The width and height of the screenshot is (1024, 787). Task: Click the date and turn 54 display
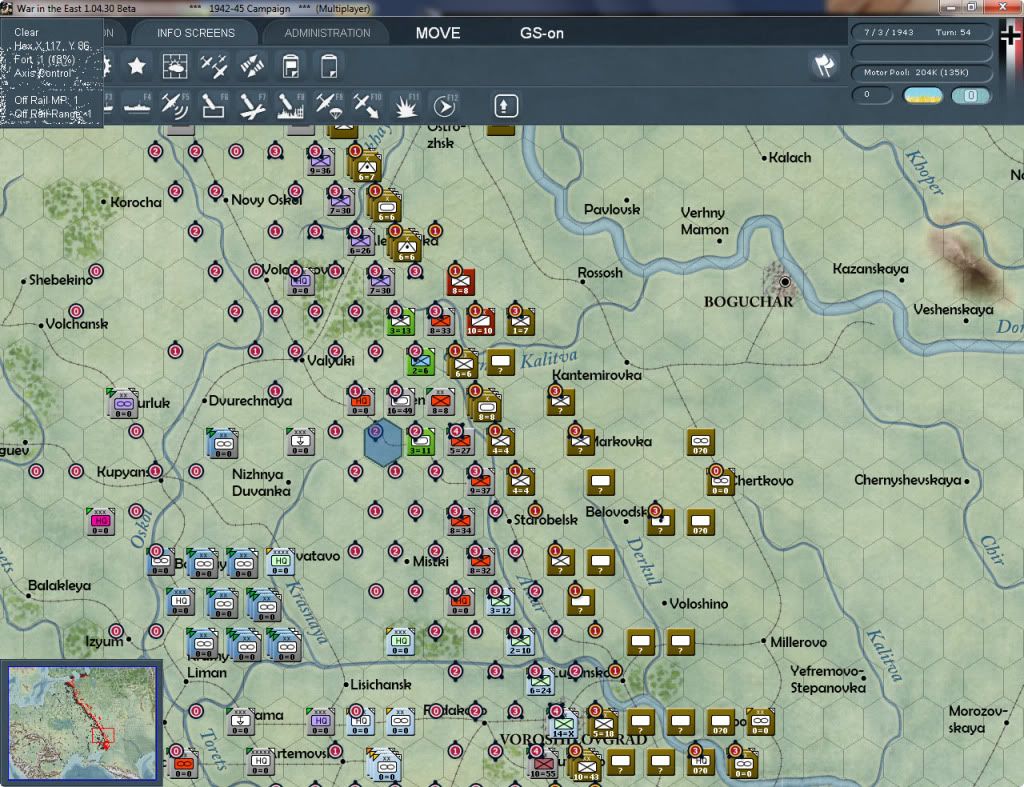[x=921, y=32]
